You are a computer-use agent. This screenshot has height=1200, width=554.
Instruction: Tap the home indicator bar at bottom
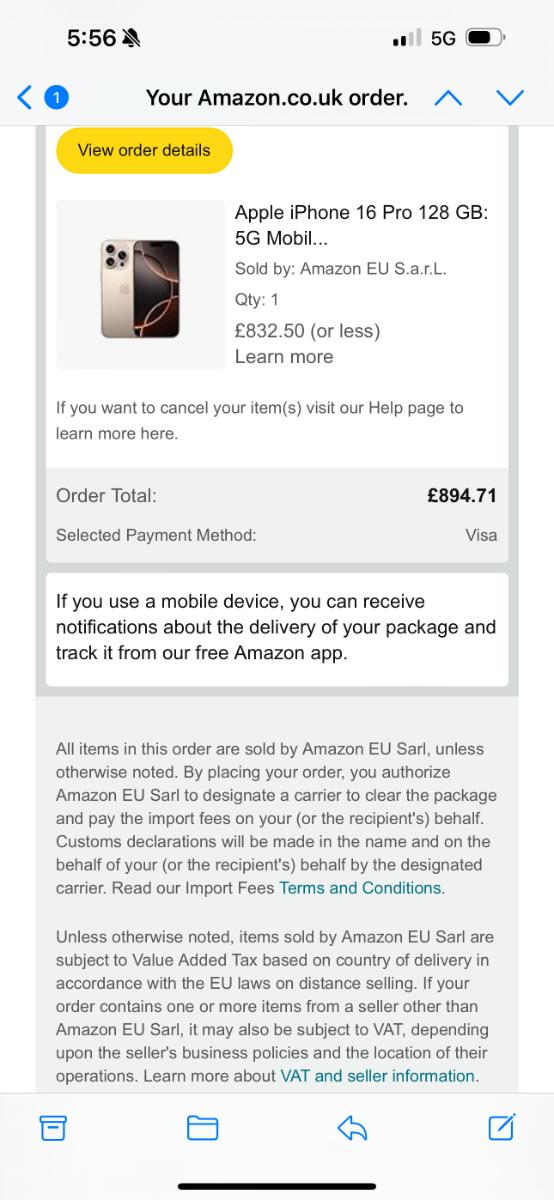277,1186
